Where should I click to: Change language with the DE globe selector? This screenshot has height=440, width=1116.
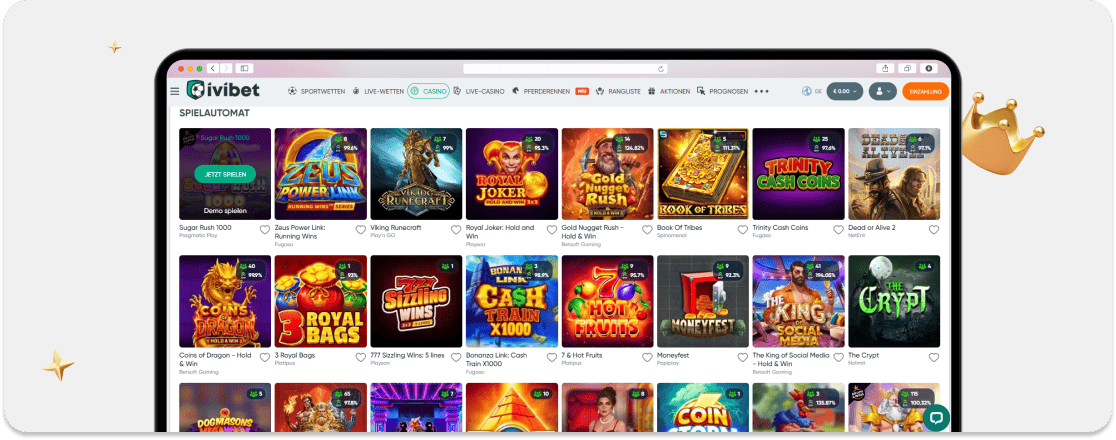click(x=812, y=91)
